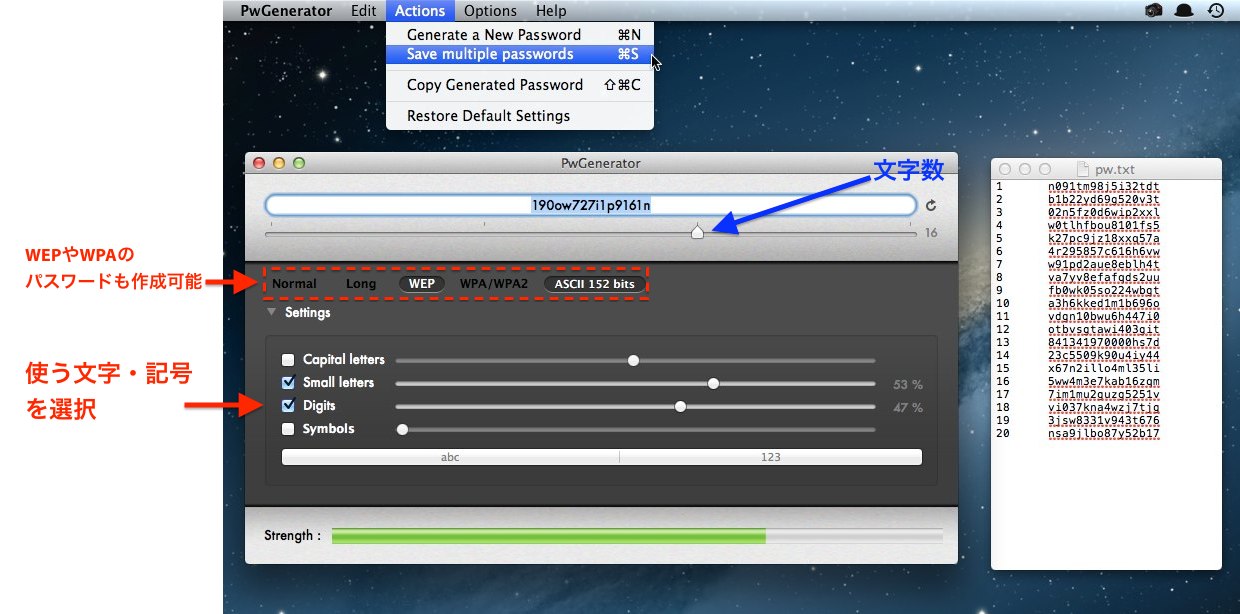Click the Strength : label

pyautogui.click(x=293, y=536)
